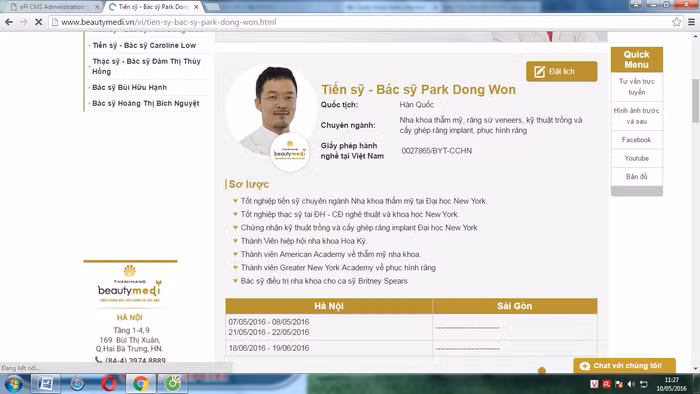Click the chat bubble icon on chat widget
This screenshot has height=394, width=700.
point(584,366)
